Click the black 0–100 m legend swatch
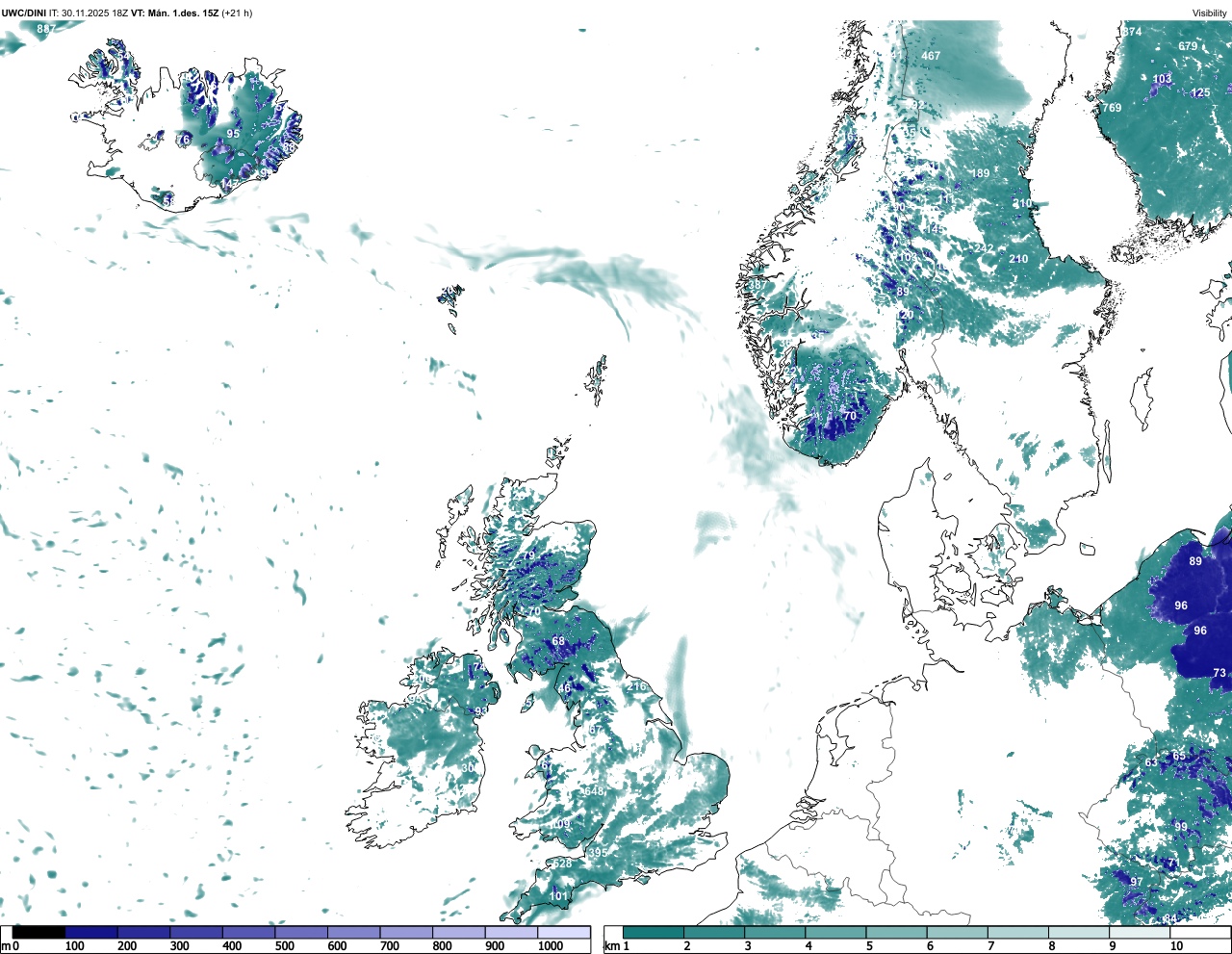The image size is (1232, 954). 38,933
